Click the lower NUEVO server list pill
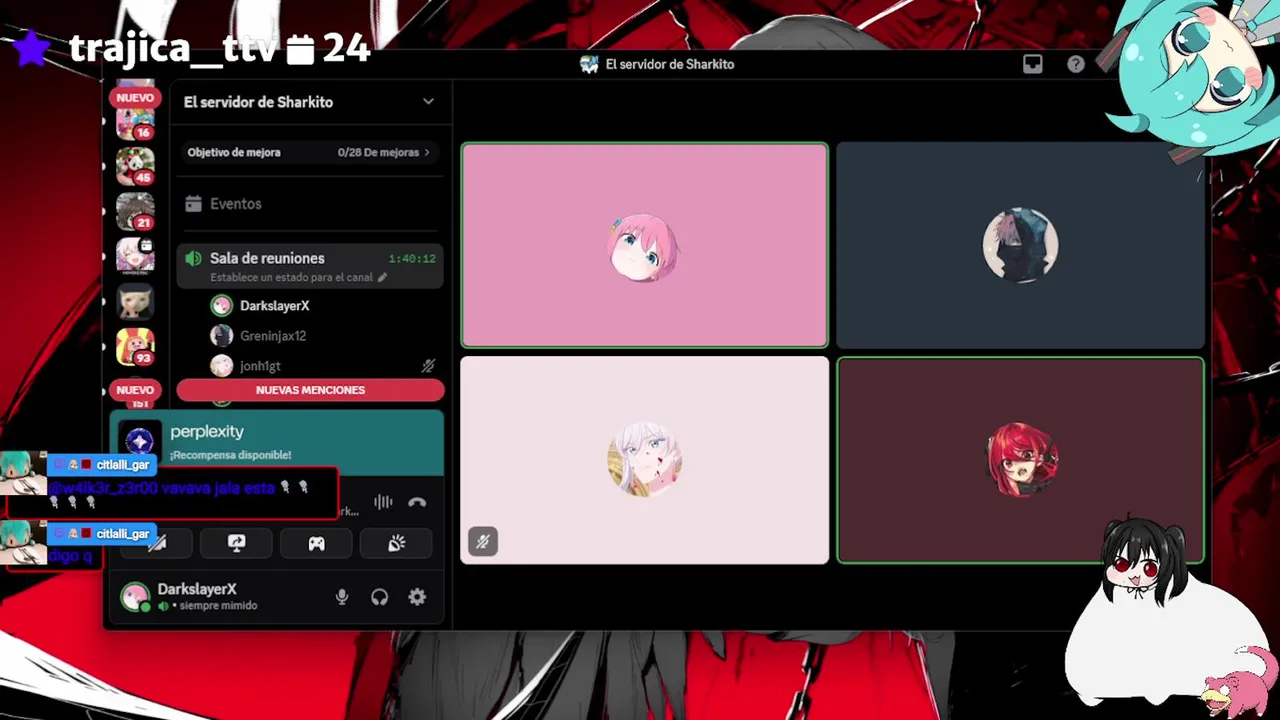1280x720 pixels. pyautogui.click(x=135, y=390)
